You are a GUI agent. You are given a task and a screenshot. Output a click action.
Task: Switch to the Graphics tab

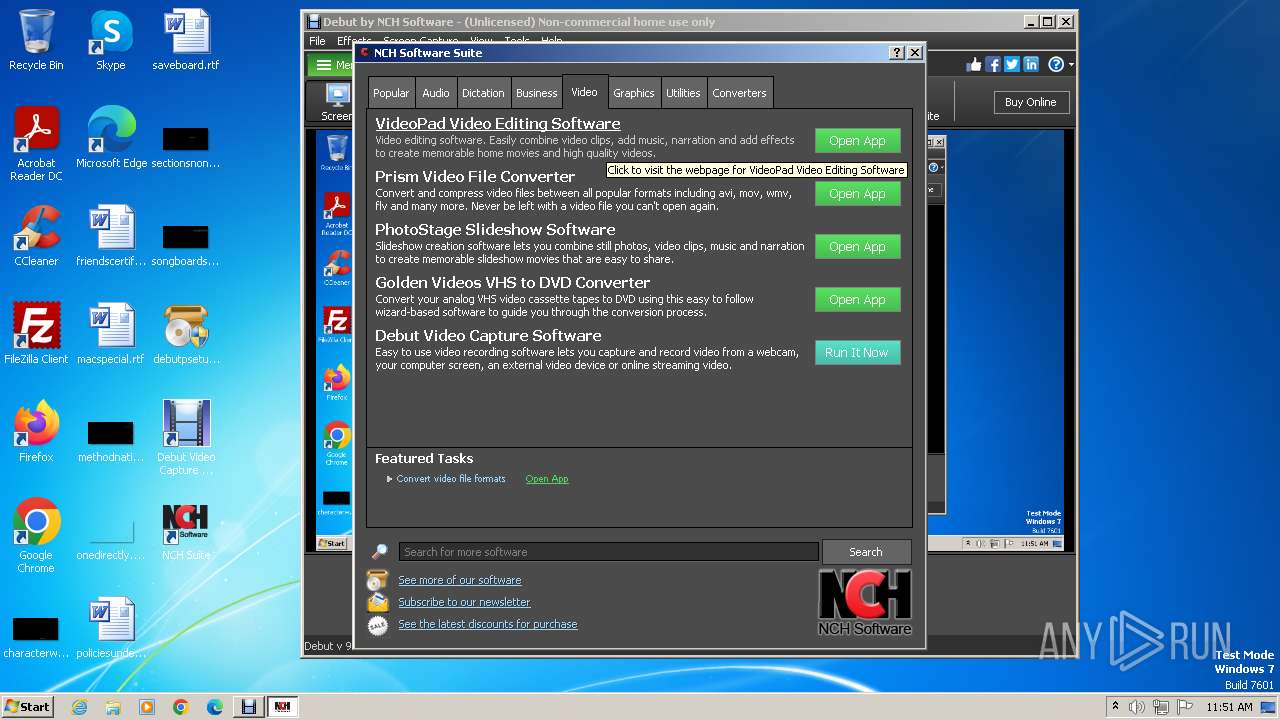tap(634, 93)
